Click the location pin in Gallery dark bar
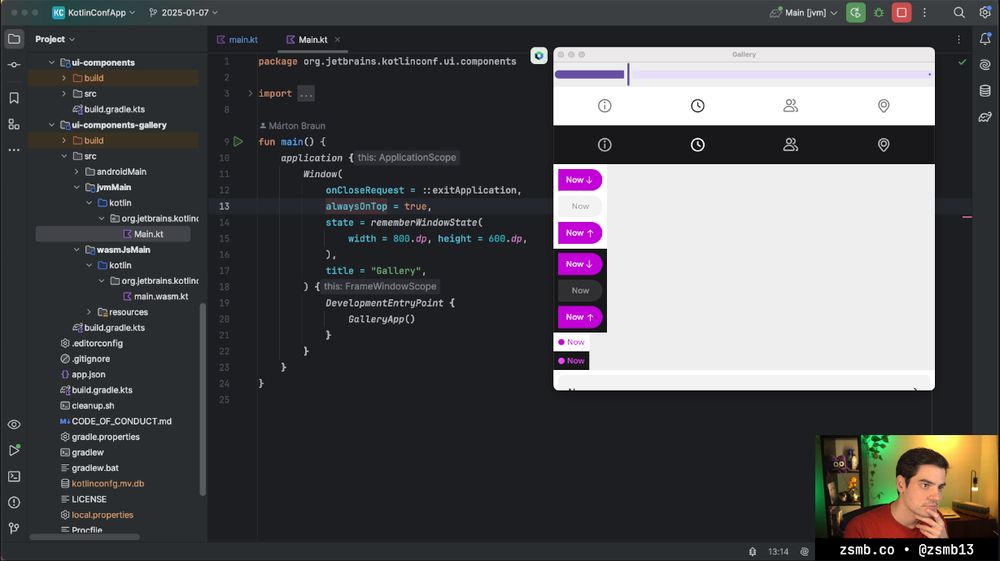Image resolution: width=1000 pixels, height=561 pixels. (883, 145)
